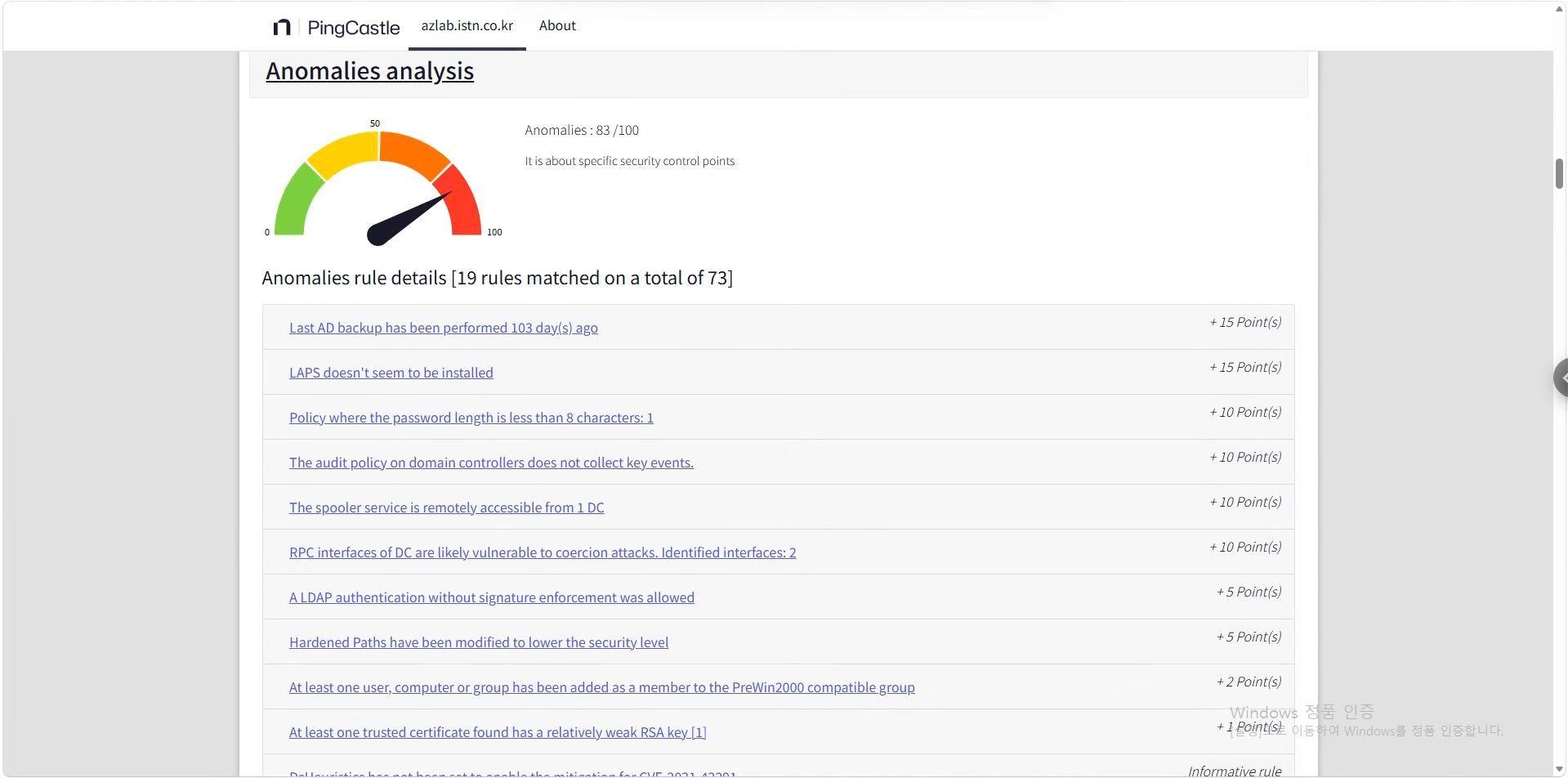Open the PreWin2000 compatible group rule

click(x=602, y=687)
